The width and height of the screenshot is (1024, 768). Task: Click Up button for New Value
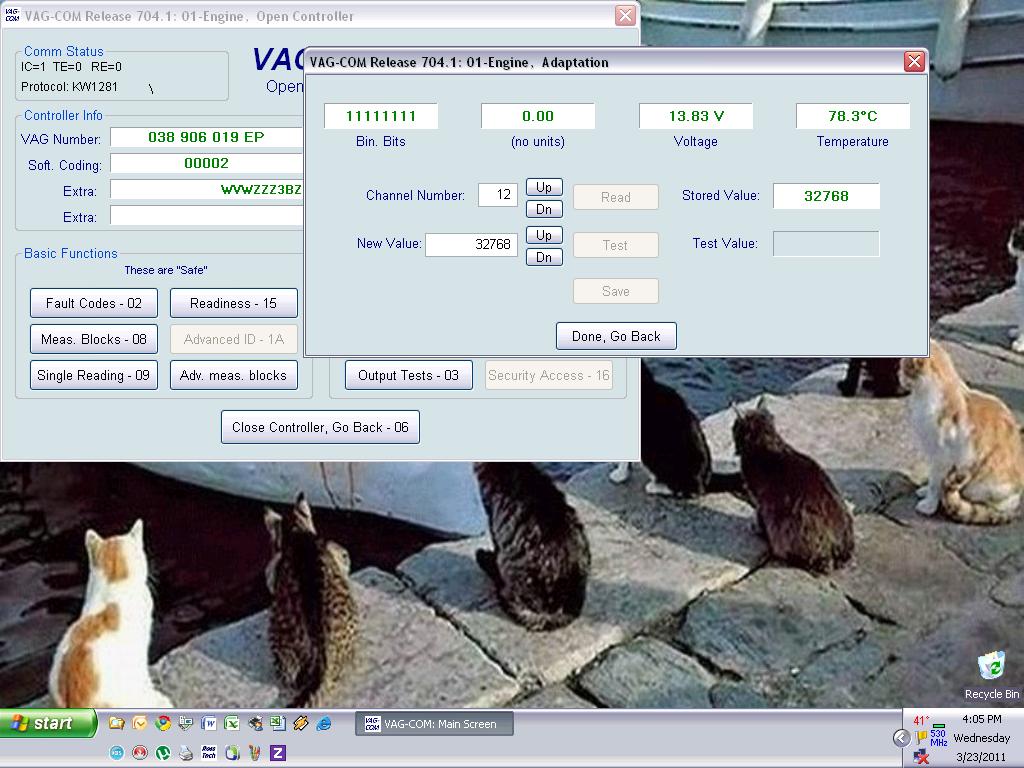[544, 235]
